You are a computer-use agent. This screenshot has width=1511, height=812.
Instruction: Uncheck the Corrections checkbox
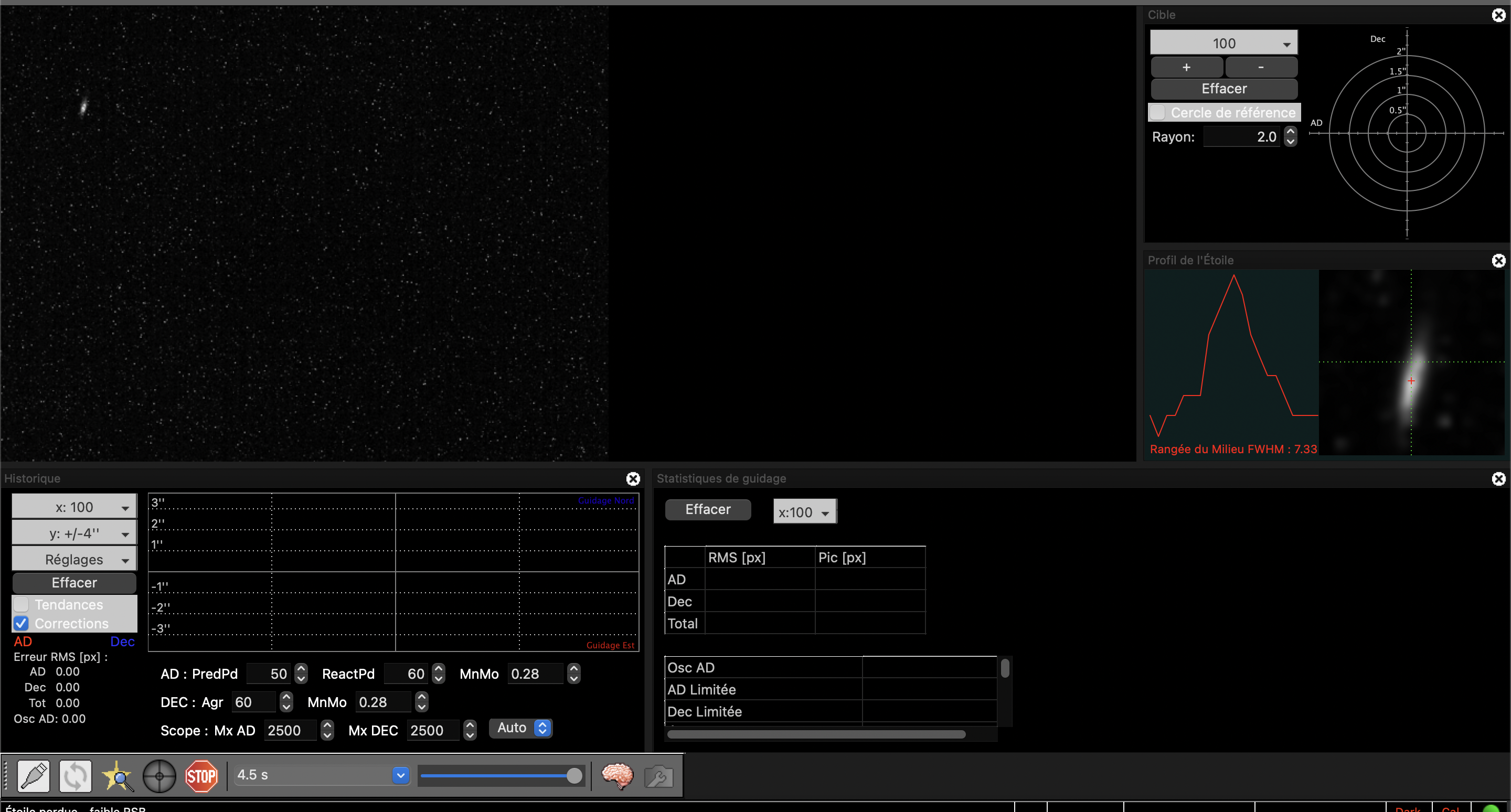coord(21,623)
